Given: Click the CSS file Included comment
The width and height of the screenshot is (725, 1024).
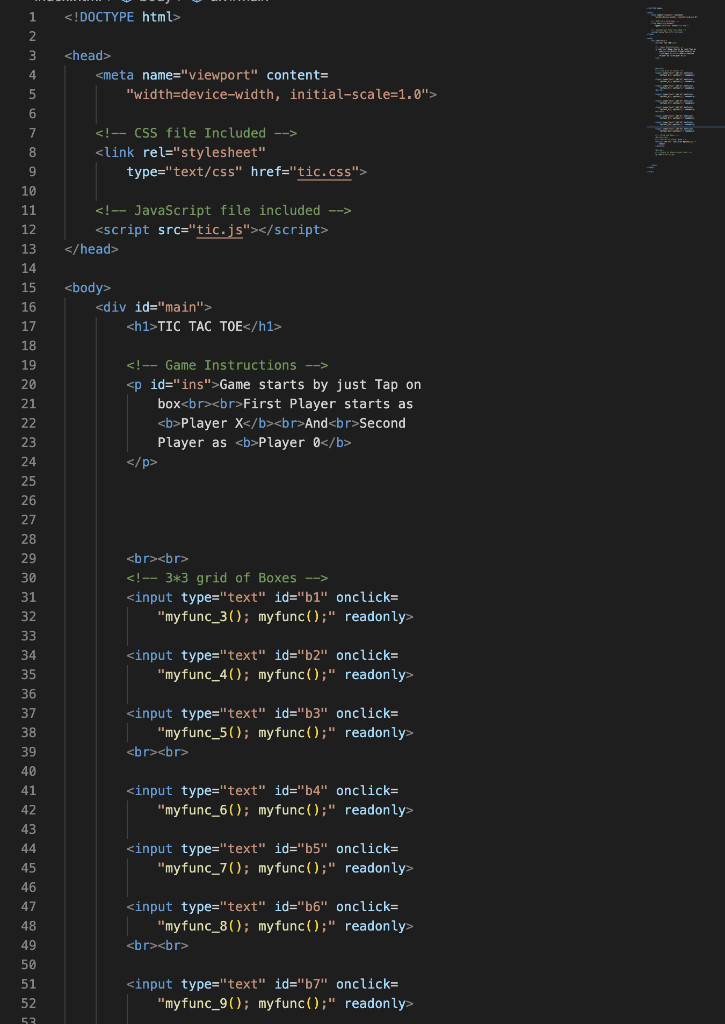Looking at the screenshot, I should pos(196,133).
